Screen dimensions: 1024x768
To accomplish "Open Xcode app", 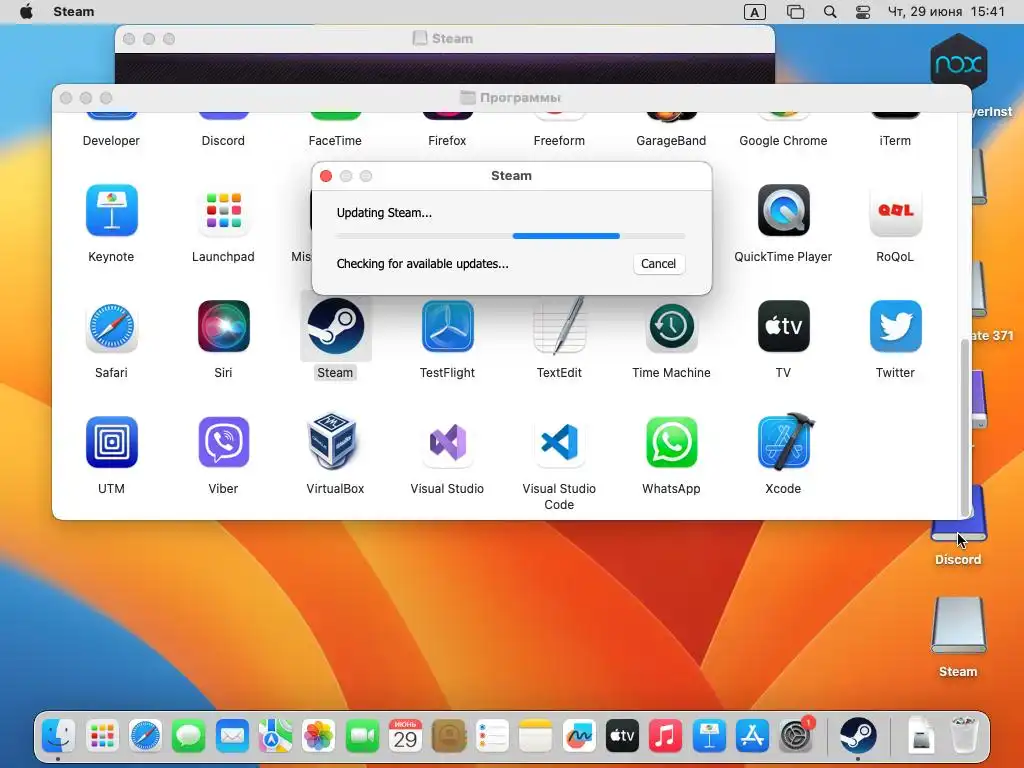I will click(786, 441).
